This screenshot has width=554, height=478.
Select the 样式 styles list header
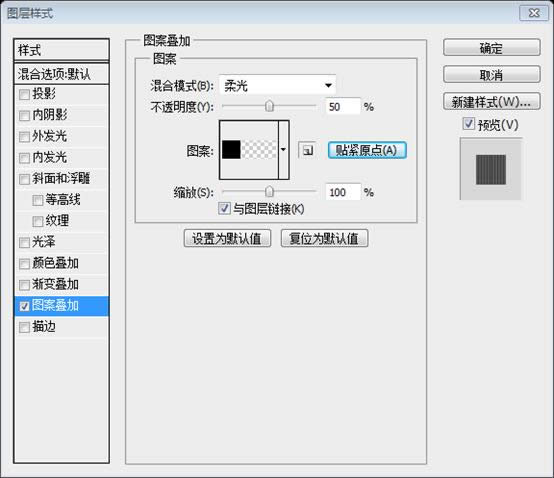pos(61,50)
